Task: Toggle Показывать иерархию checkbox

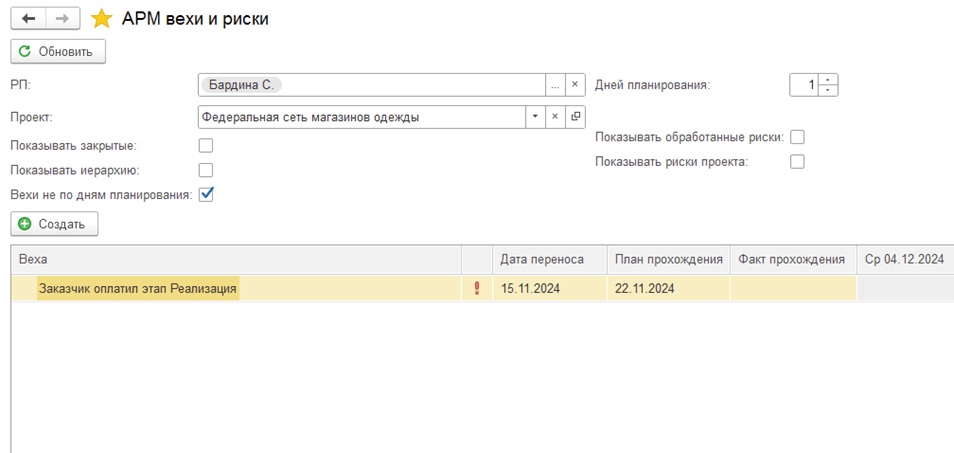Action: (206, 170)
